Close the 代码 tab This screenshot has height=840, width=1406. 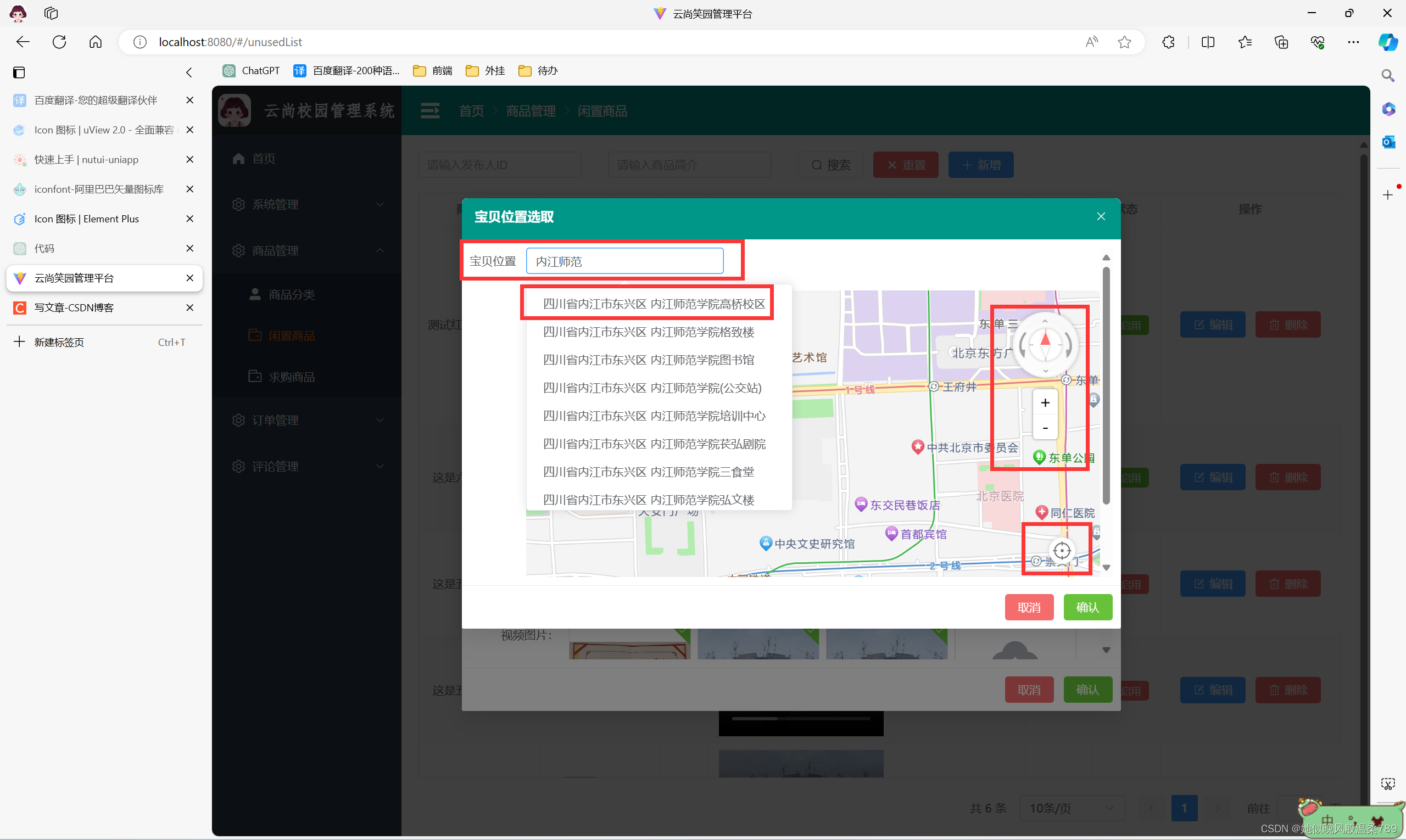(189, 249)
